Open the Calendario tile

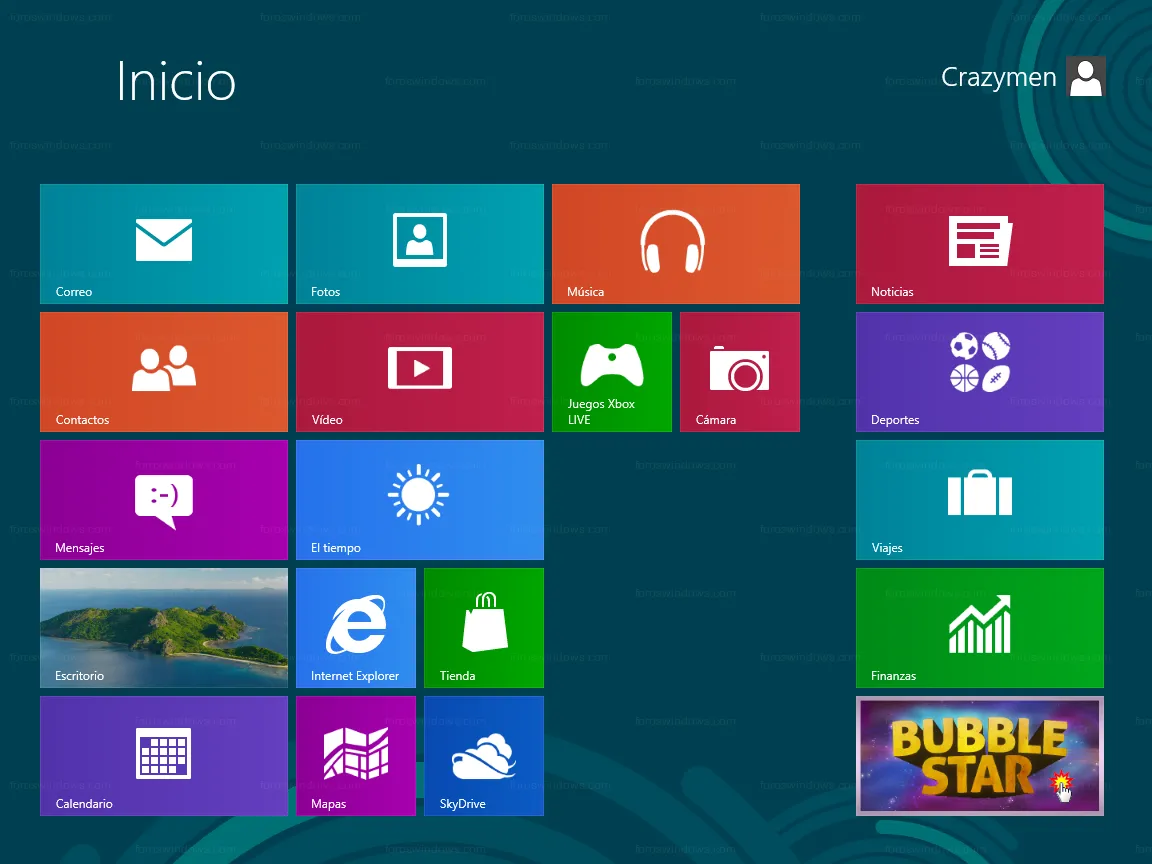coord(164,756)
